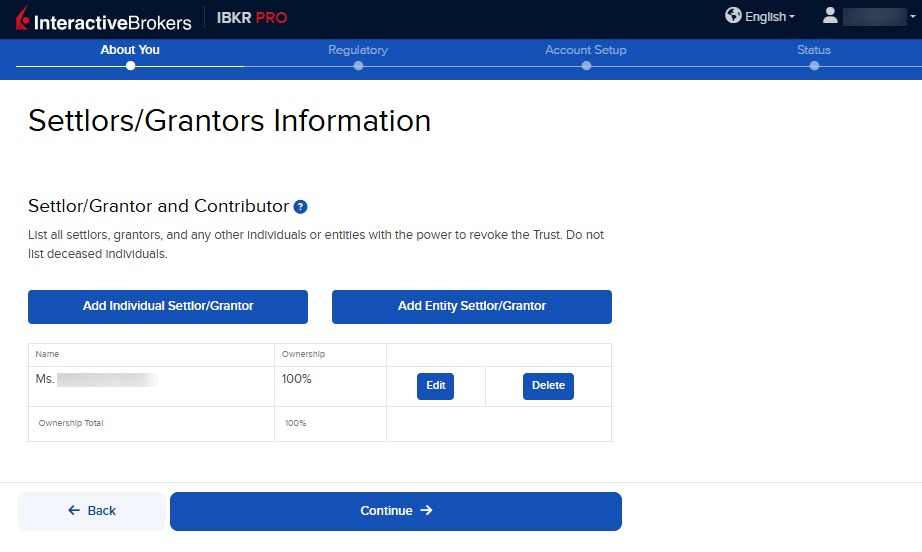Click the Regulatory progress step dot
922x552 pixels.
(358, 66)
